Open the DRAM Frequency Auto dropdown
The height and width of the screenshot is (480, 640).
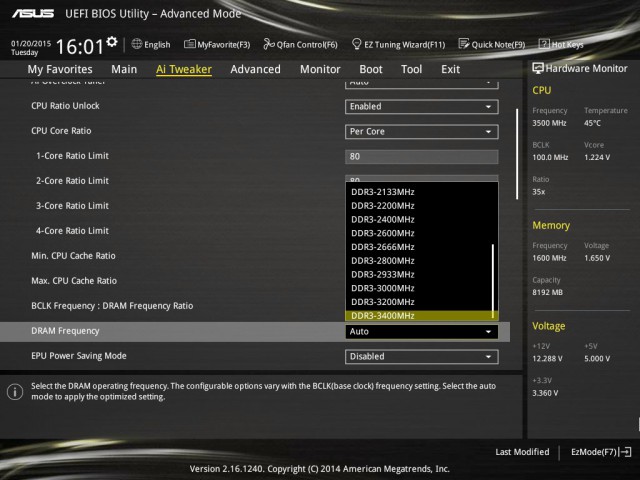coord(422,331)
